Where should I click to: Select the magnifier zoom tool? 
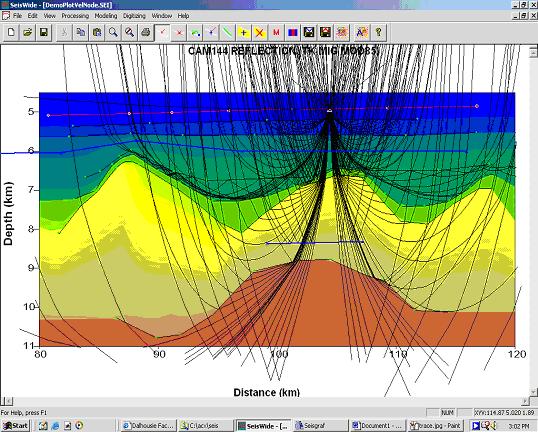click(113, 33)
